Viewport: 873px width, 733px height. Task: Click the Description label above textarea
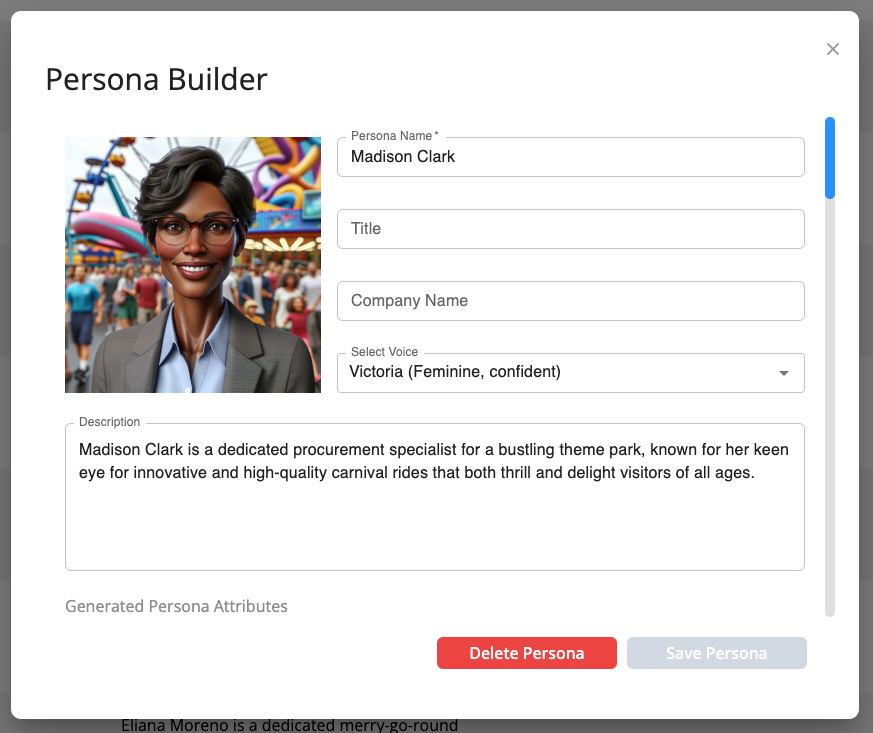(109, 422)
